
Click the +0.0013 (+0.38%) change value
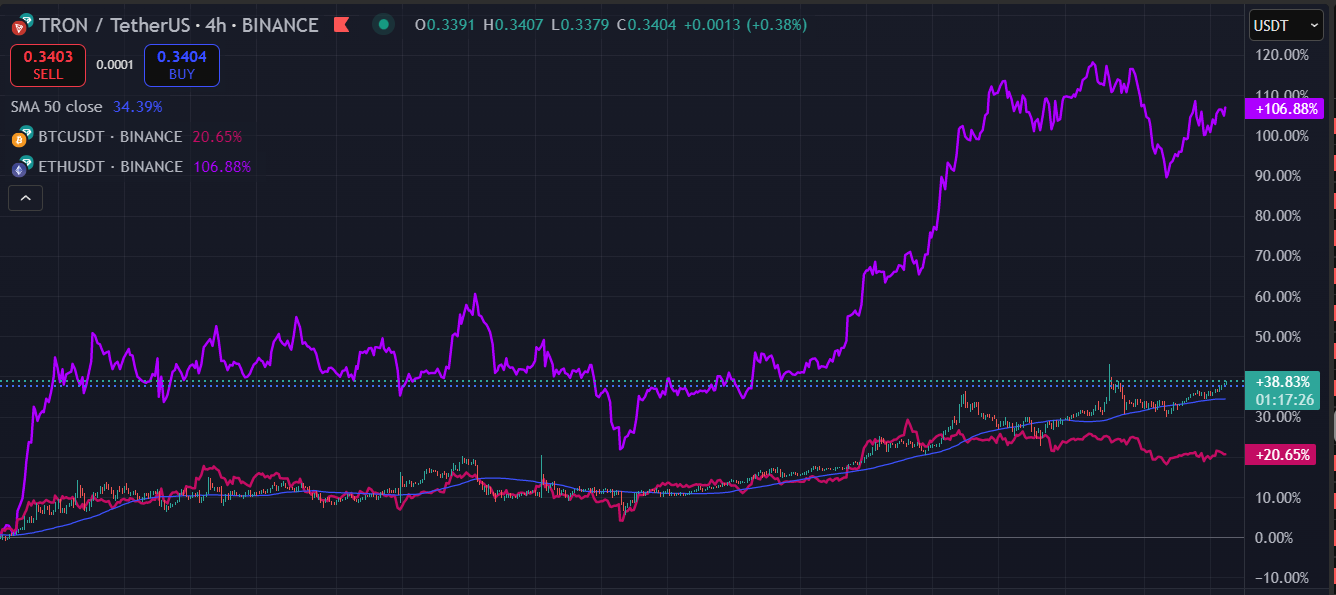click(745, 24)
